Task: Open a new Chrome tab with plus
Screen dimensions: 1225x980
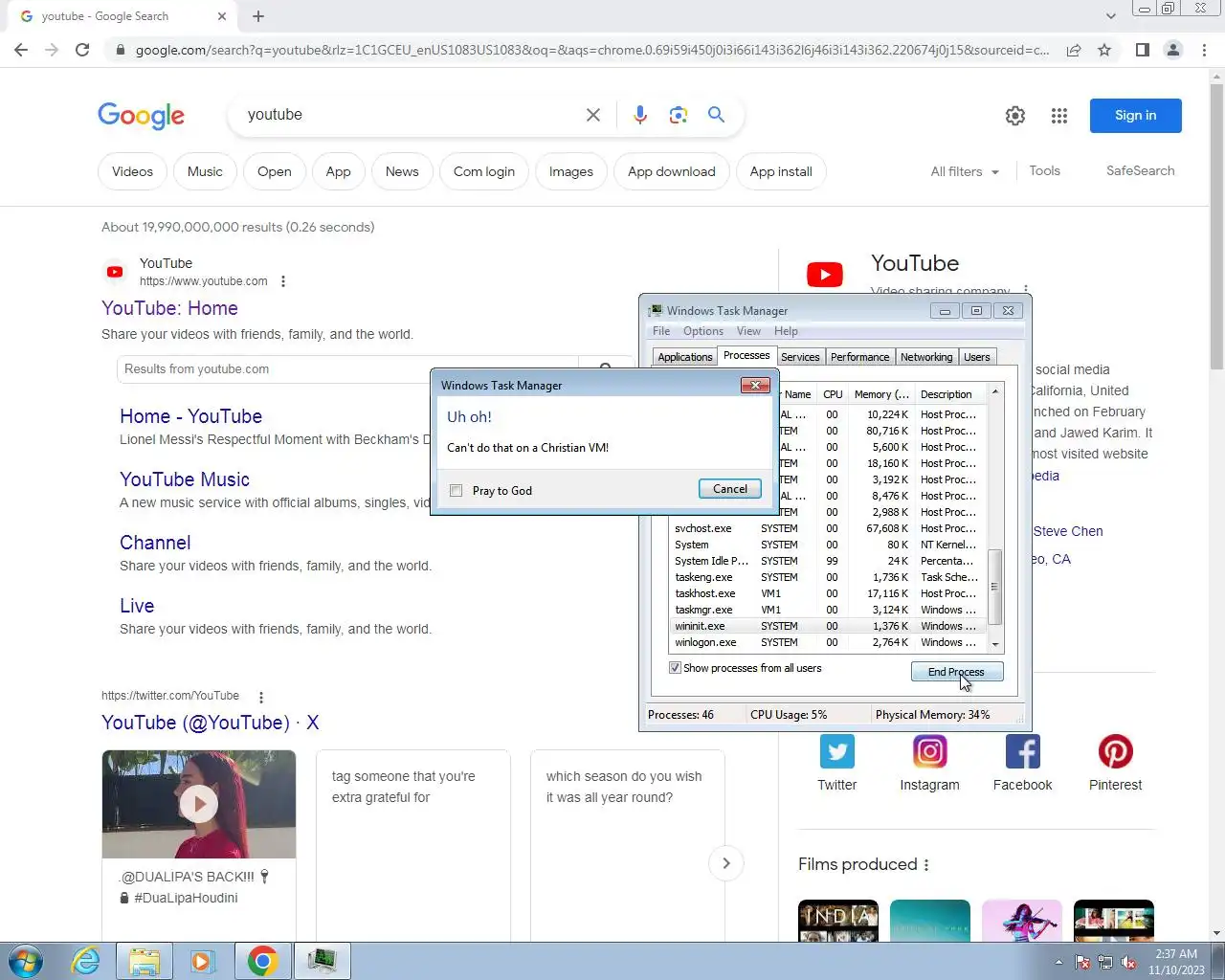Action: pos(258,16)
